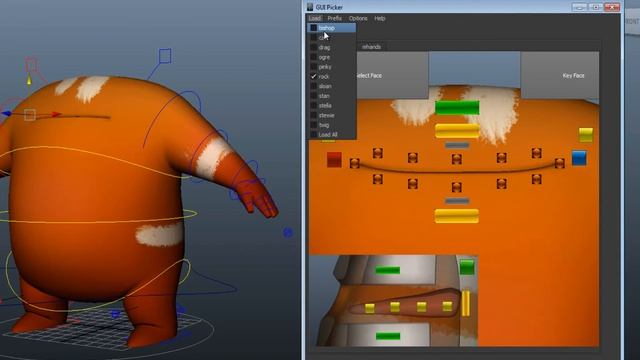
Task: Select the green bar control between white eyebrows
Action: click(457, 108)
